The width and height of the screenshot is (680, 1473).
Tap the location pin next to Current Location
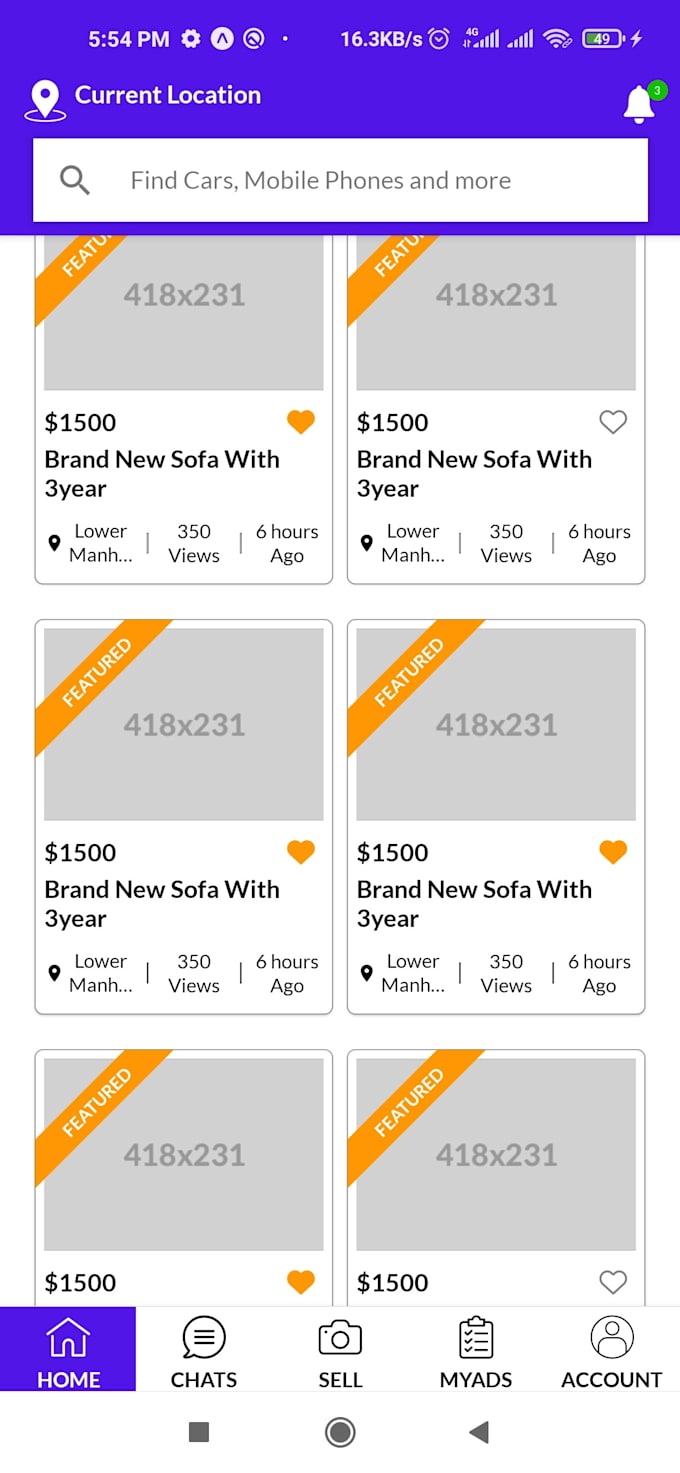(x=44, y=95)
